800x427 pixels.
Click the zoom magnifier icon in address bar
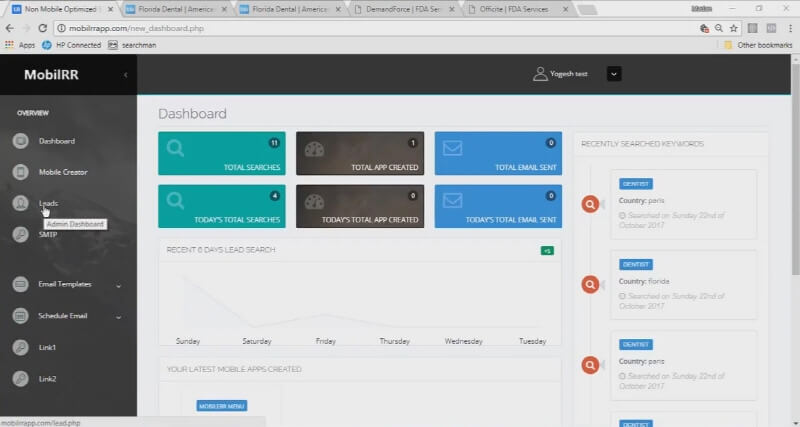(x=719, y=29)
